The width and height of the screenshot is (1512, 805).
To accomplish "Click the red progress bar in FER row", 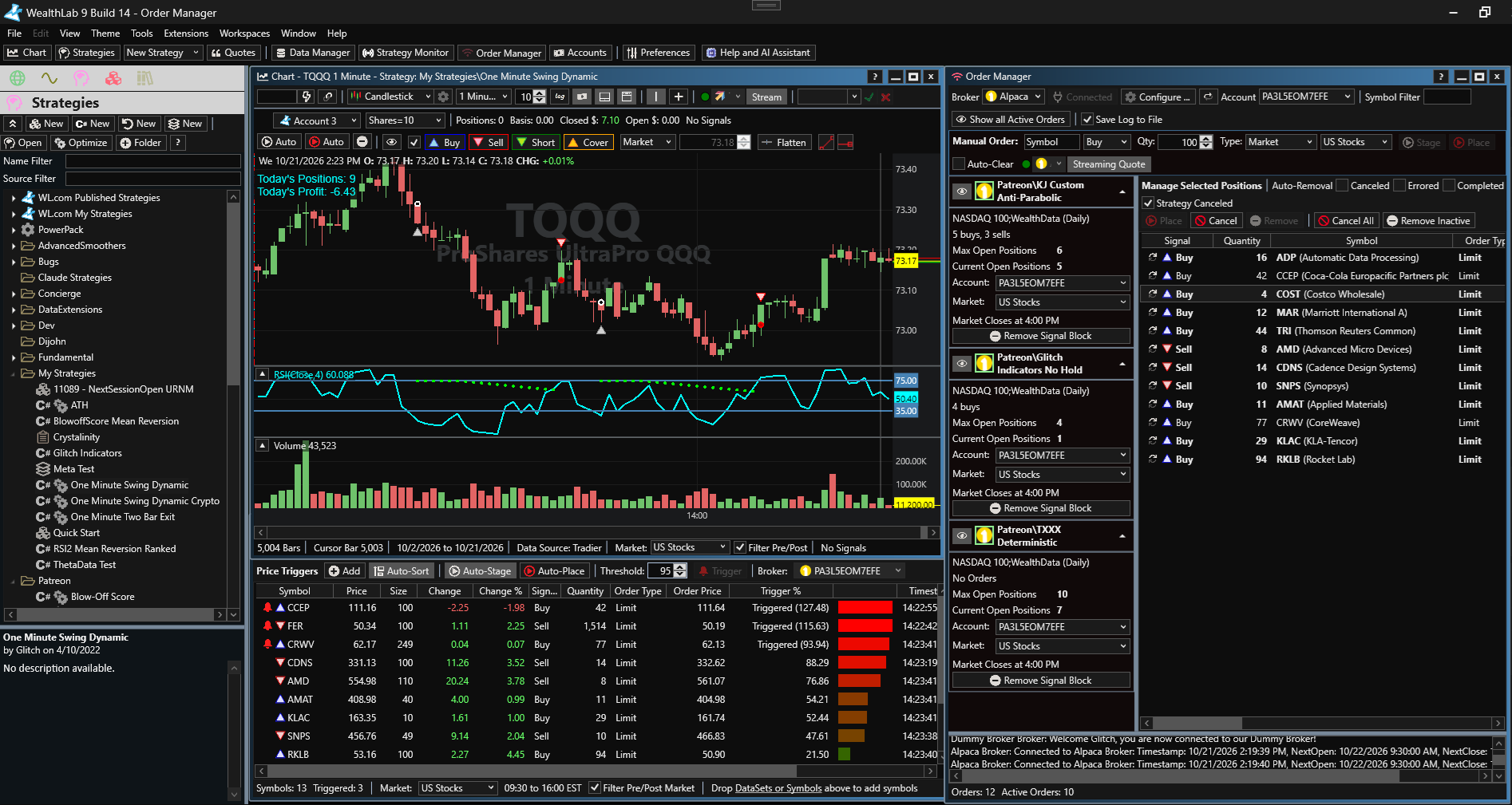I will click(865, 626).
